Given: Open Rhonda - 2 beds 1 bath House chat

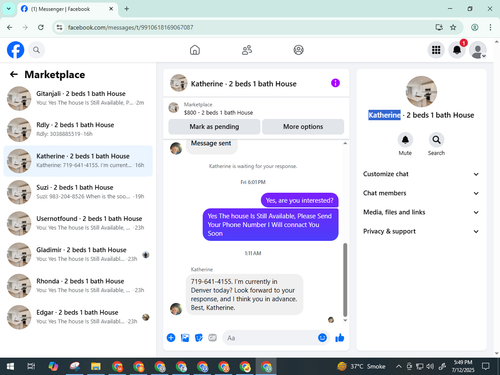Looking at the screenshot, I should 78,286.
